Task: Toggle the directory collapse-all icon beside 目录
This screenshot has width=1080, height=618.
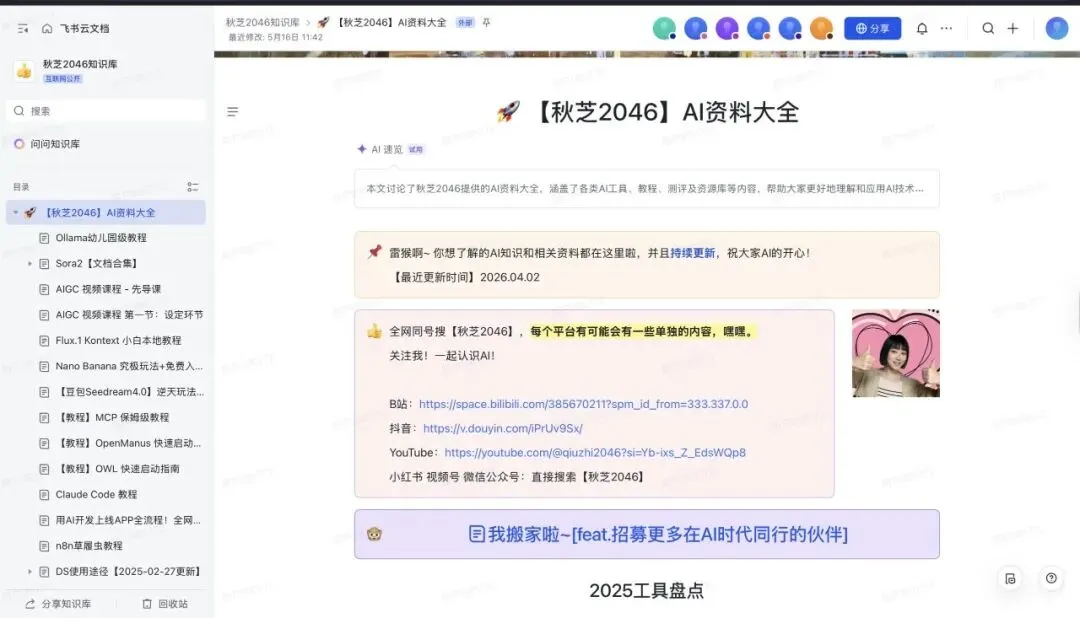Action: pos(193,187)
